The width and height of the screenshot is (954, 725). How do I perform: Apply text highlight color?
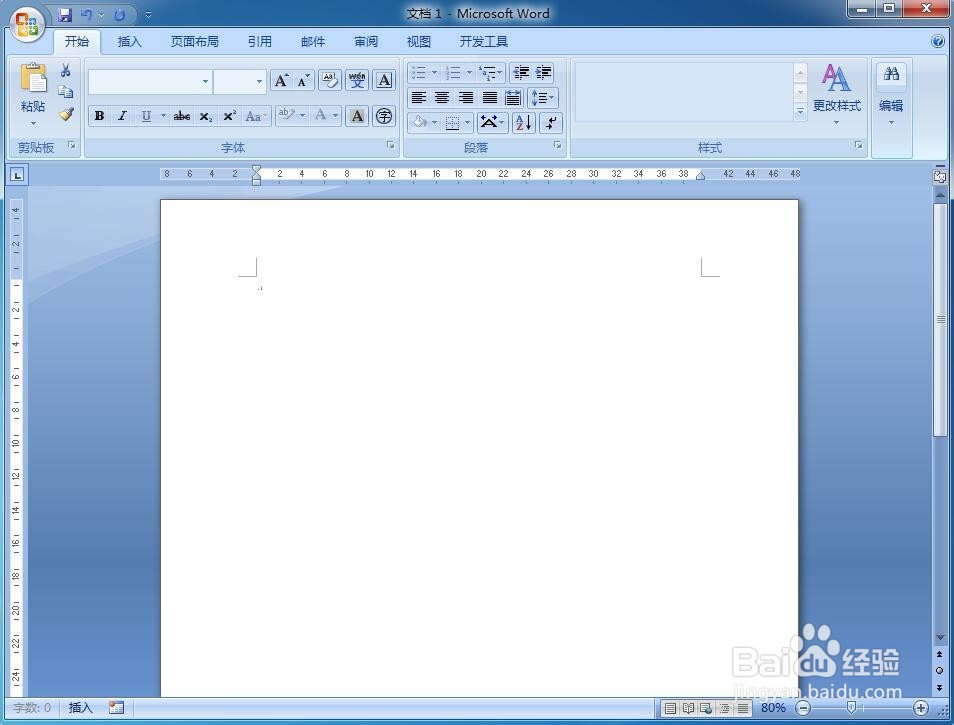287,114
